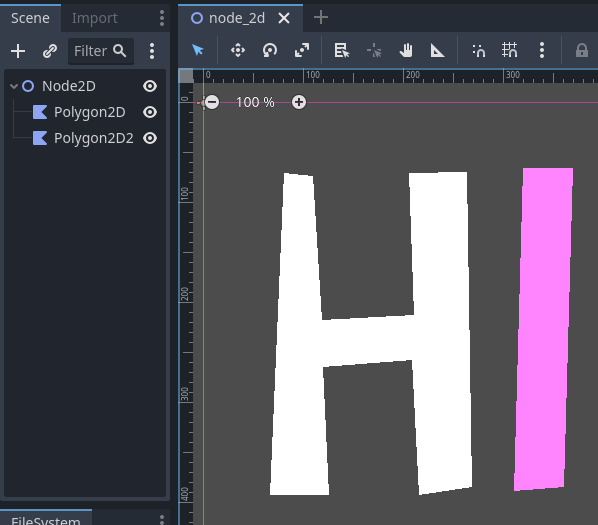This screenshot has width=598, height=525.
Task: Change rotation pivot tool
Action: click(374, 50)
